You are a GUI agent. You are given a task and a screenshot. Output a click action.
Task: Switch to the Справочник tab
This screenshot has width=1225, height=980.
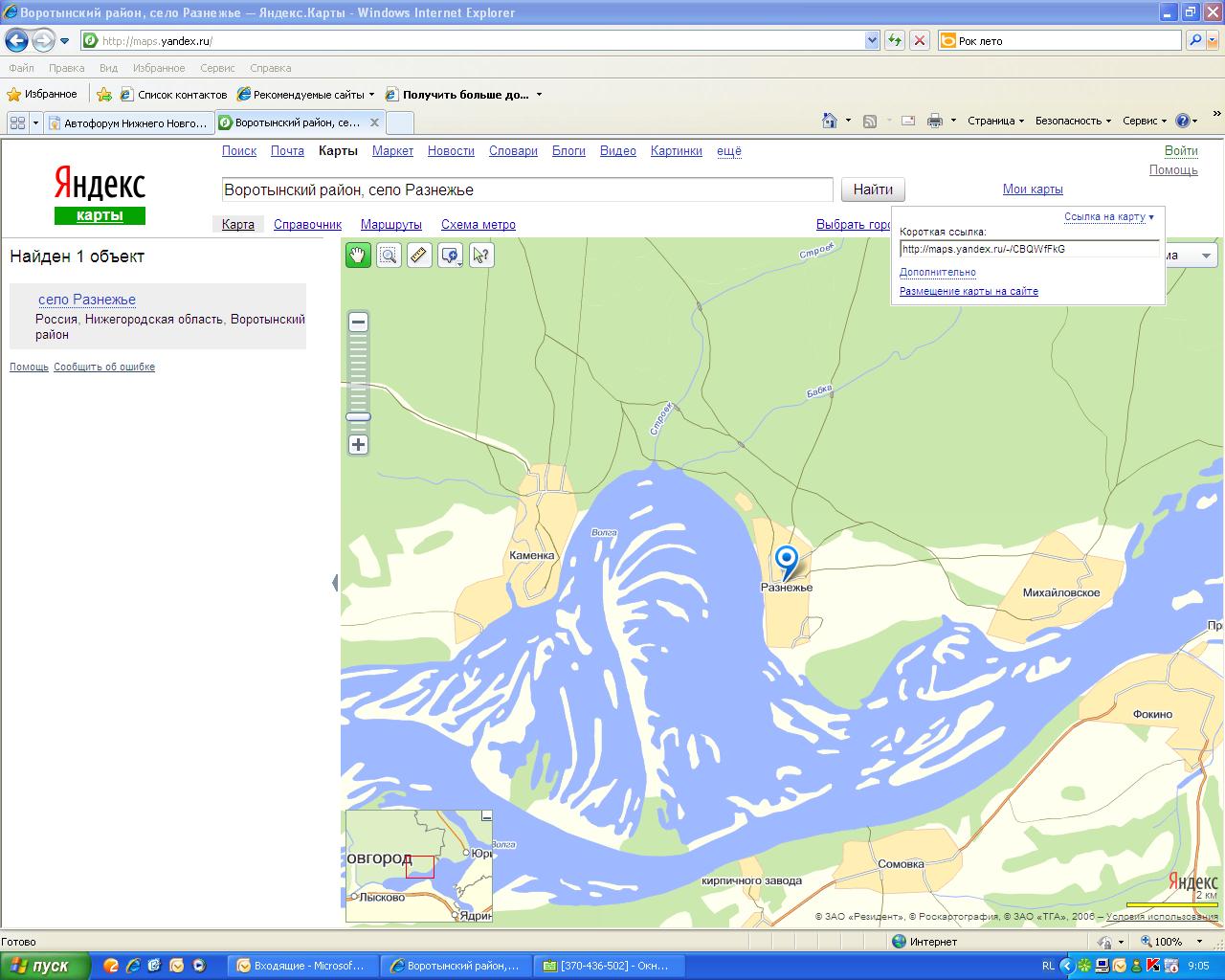307,225
